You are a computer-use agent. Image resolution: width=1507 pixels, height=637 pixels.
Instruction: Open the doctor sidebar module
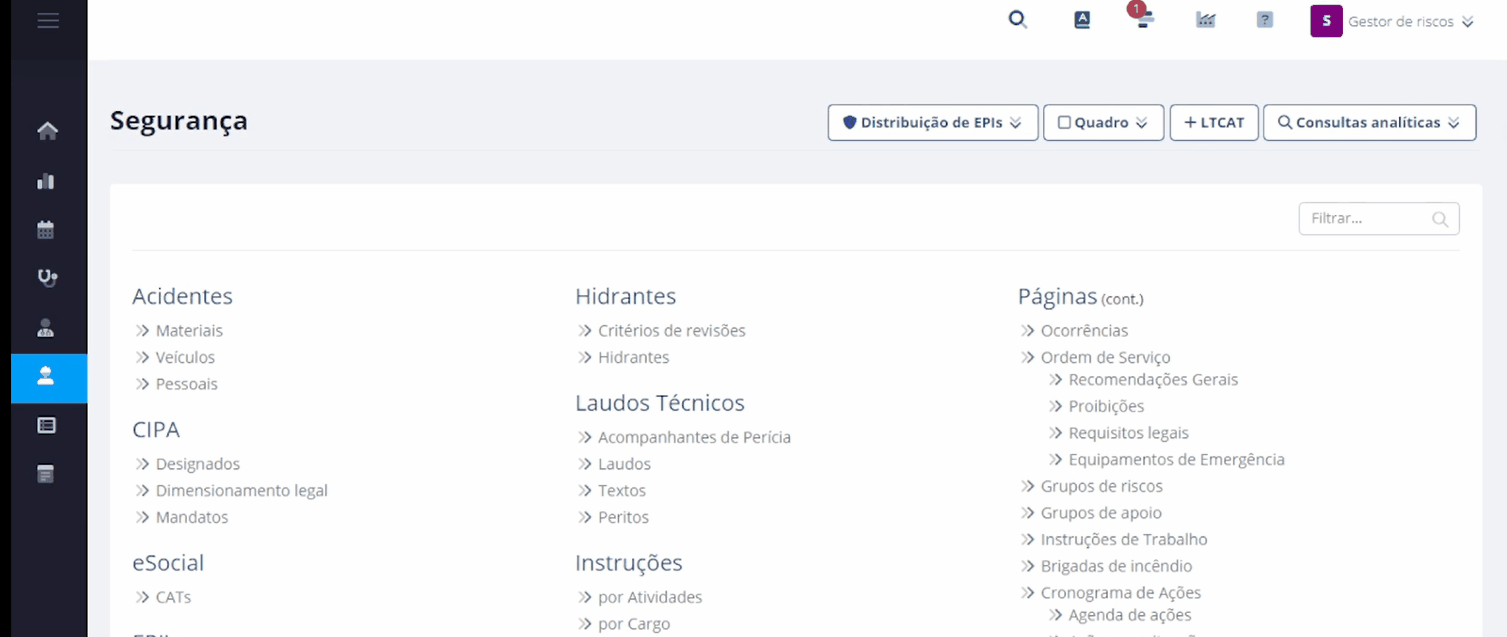pyautogui.click(x=46, y=328)
